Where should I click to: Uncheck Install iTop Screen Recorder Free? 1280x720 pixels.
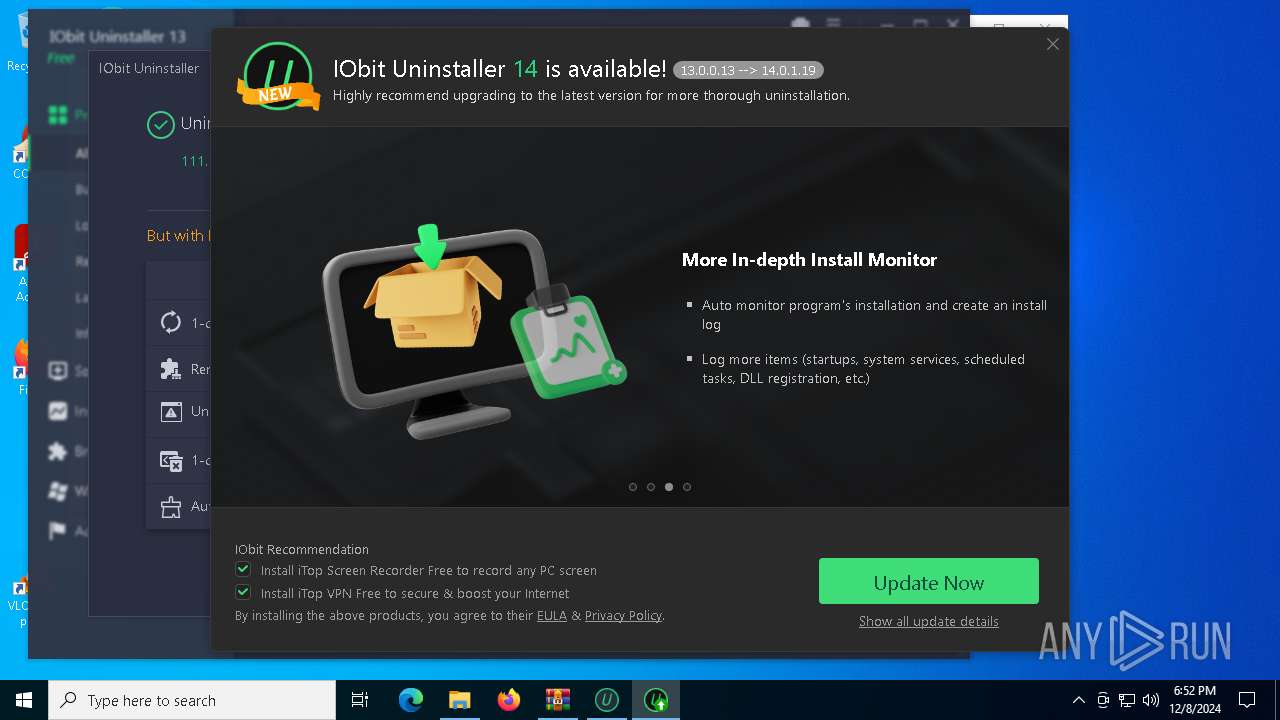[x=243, y=569]
